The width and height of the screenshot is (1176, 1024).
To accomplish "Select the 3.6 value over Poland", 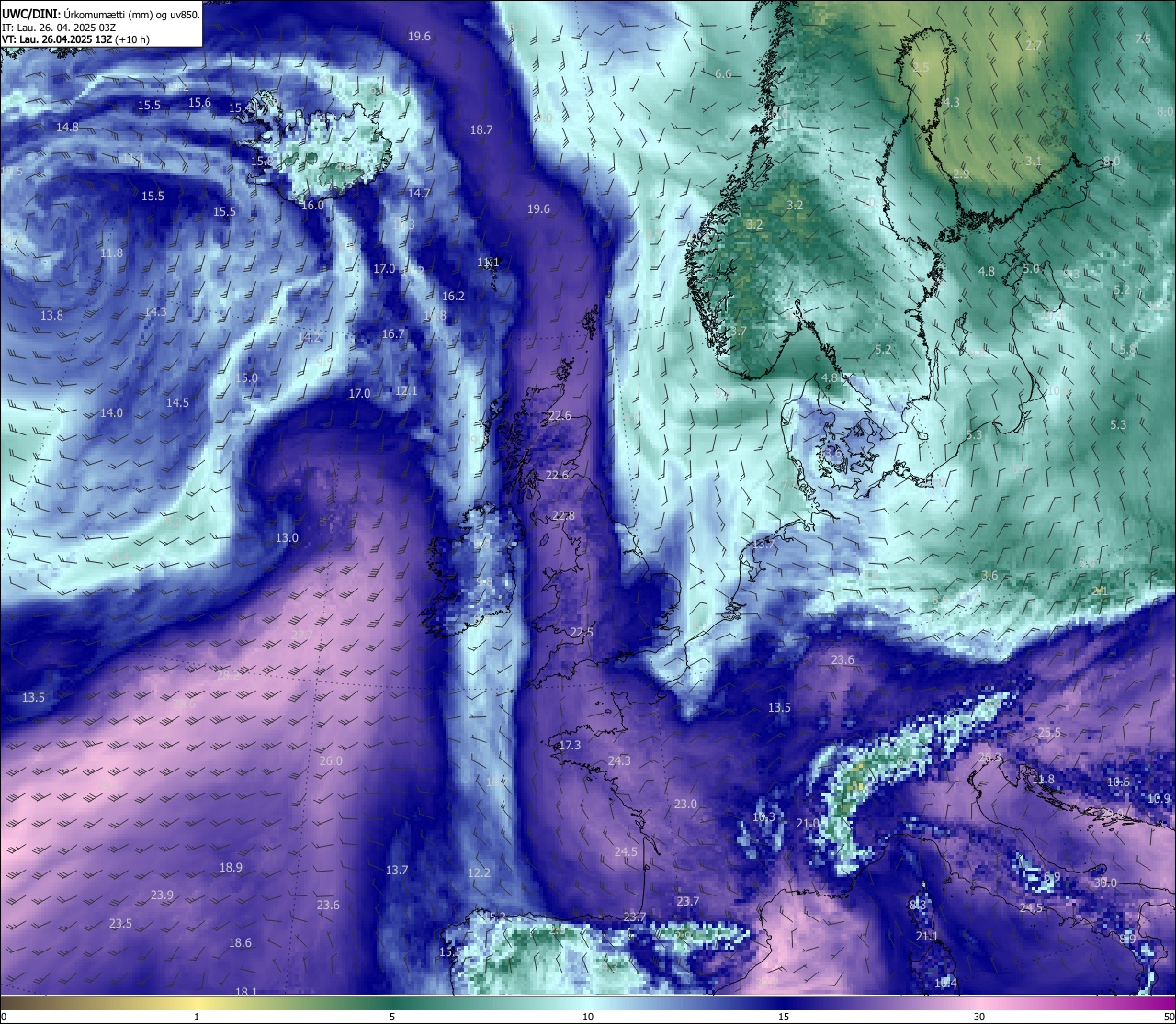I will pos(989,576).
